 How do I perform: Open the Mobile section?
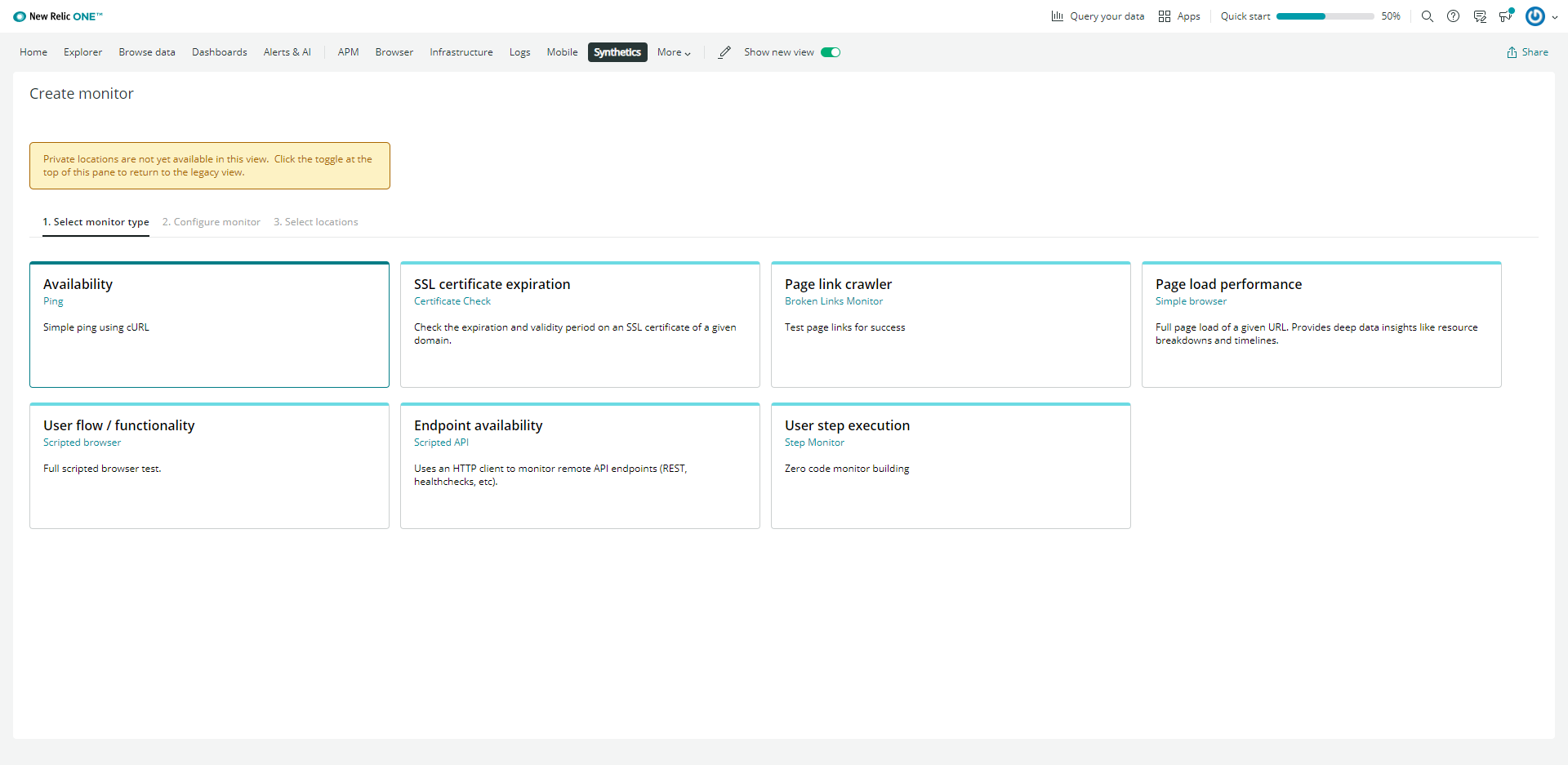pos(563,52)
